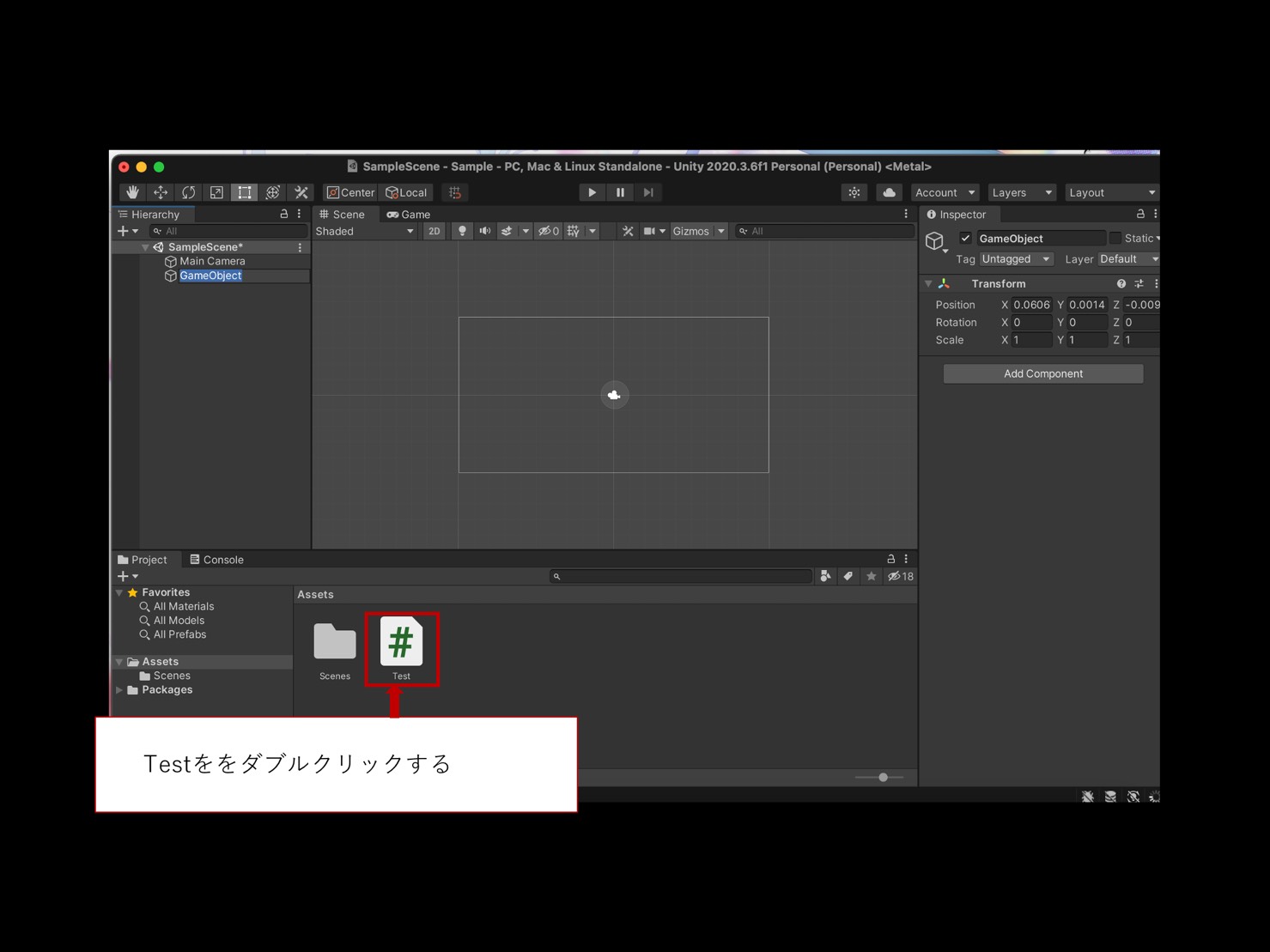Select the Transform tool

click(x=273, y=192)
